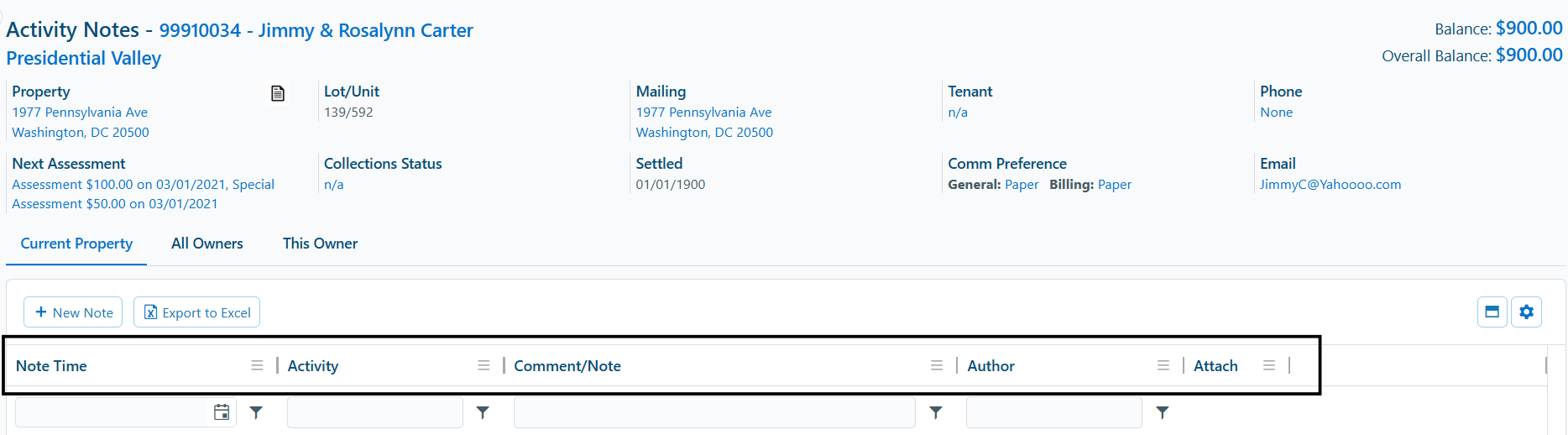Open Note Time column menu icon
Screen dimensions: 1568x435
coord(257,365)
